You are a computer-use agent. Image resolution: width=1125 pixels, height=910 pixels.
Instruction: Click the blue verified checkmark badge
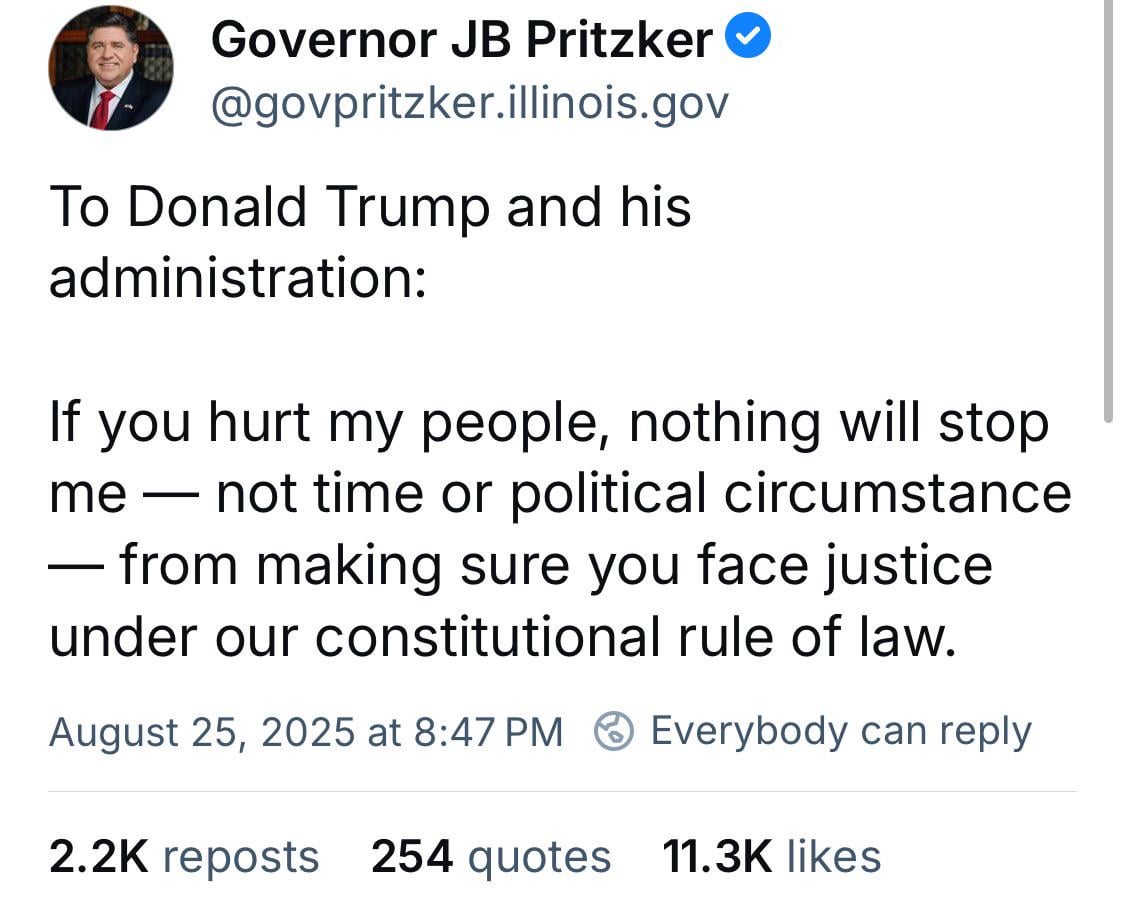tap(748, 36)
